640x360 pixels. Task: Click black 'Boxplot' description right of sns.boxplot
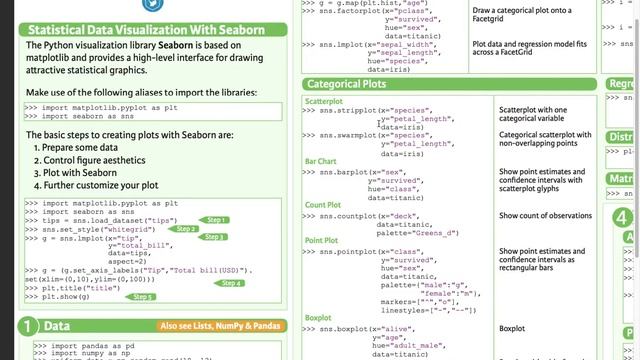pos(512,329)
